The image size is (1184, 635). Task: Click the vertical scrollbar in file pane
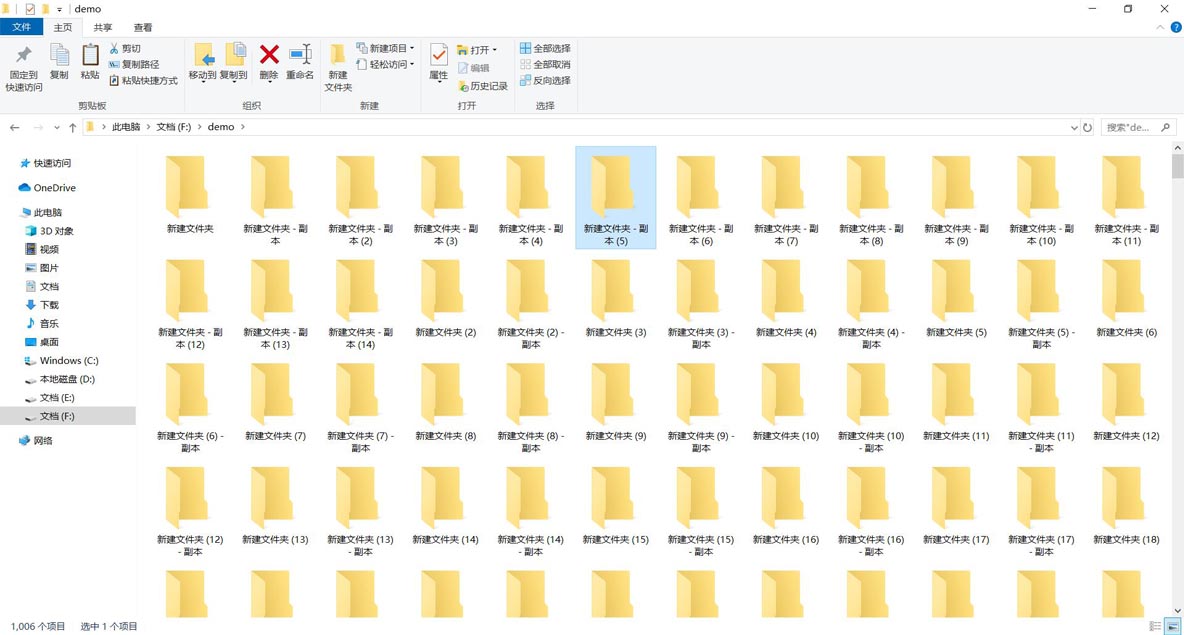point(1177,380)
